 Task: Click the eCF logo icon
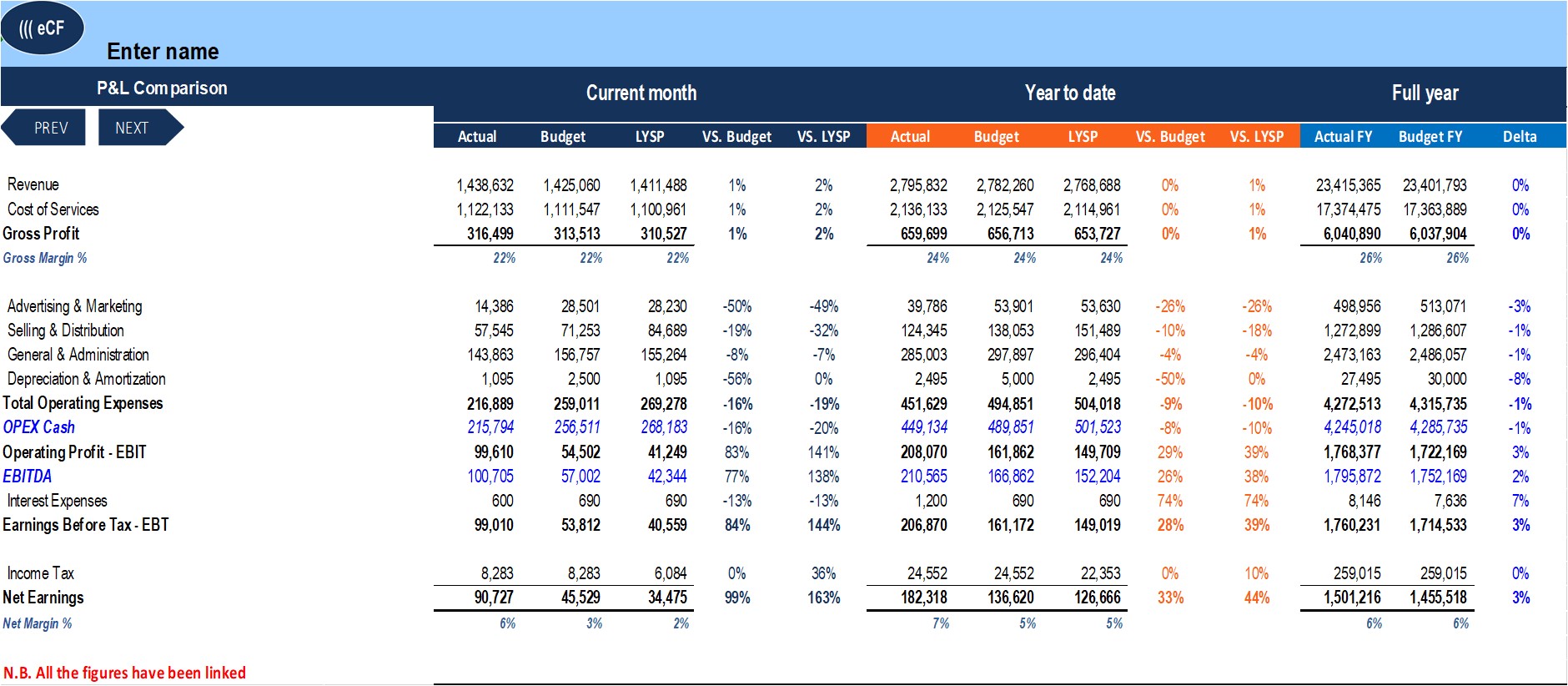43,28
